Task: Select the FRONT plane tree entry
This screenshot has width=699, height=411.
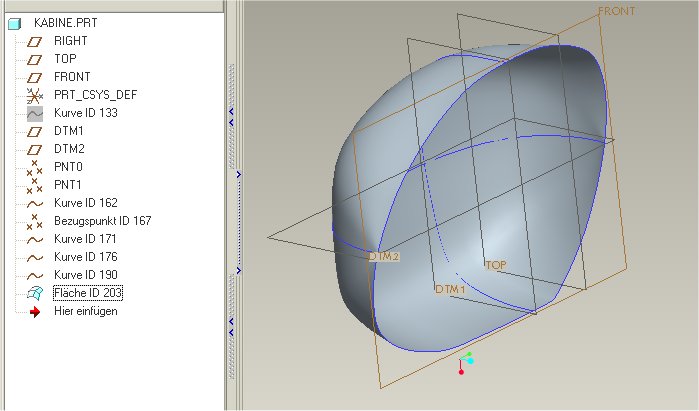Action: click(72, 77)
